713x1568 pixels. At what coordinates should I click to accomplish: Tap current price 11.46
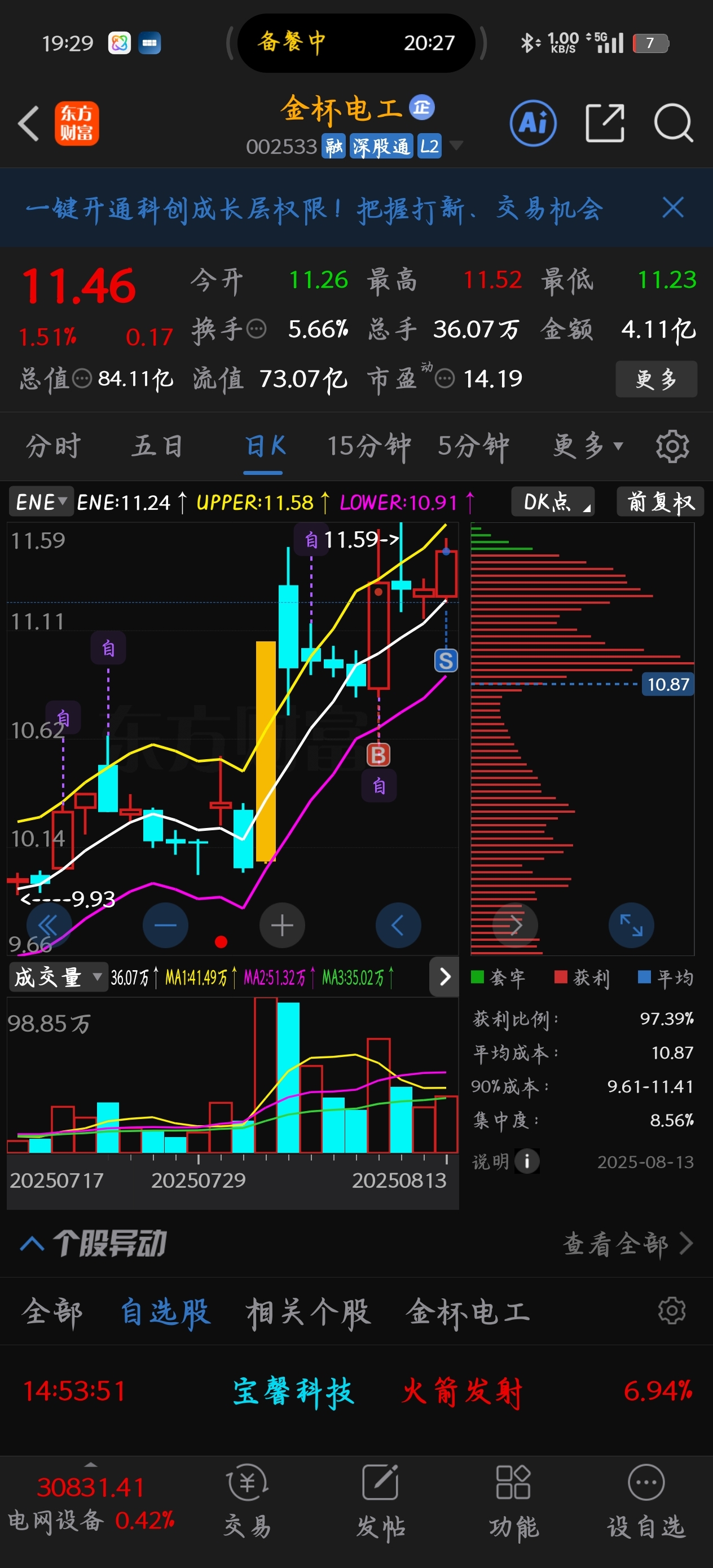[78, 287]
